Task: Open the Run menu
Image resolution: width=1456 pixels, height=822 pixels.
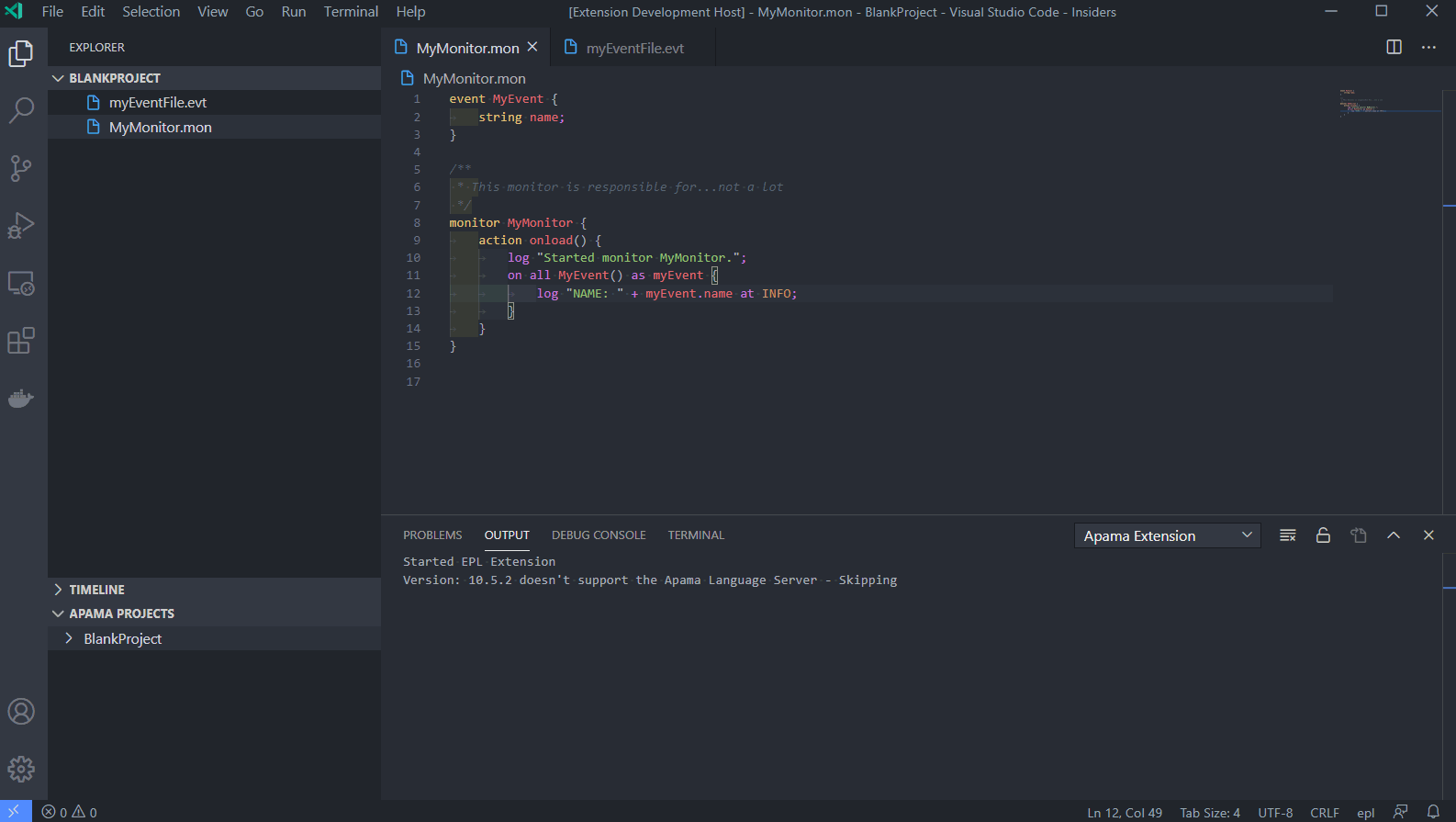Action: point(294,12)
